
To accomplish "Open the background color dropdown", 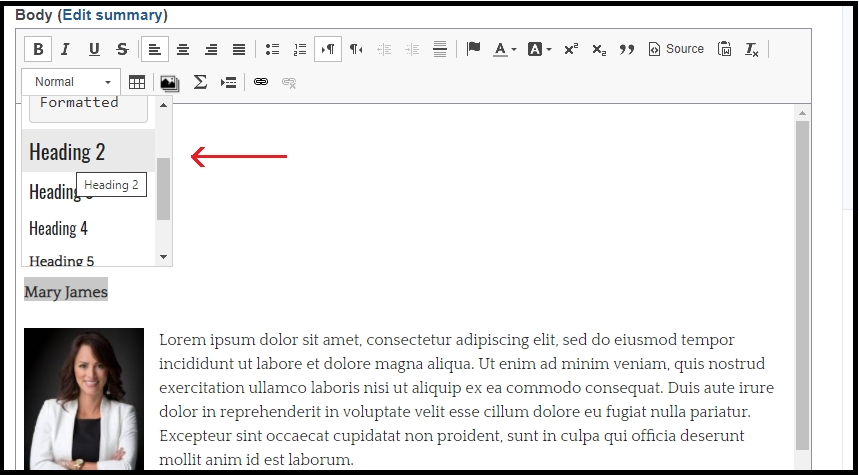I will [x=539, y=49].
